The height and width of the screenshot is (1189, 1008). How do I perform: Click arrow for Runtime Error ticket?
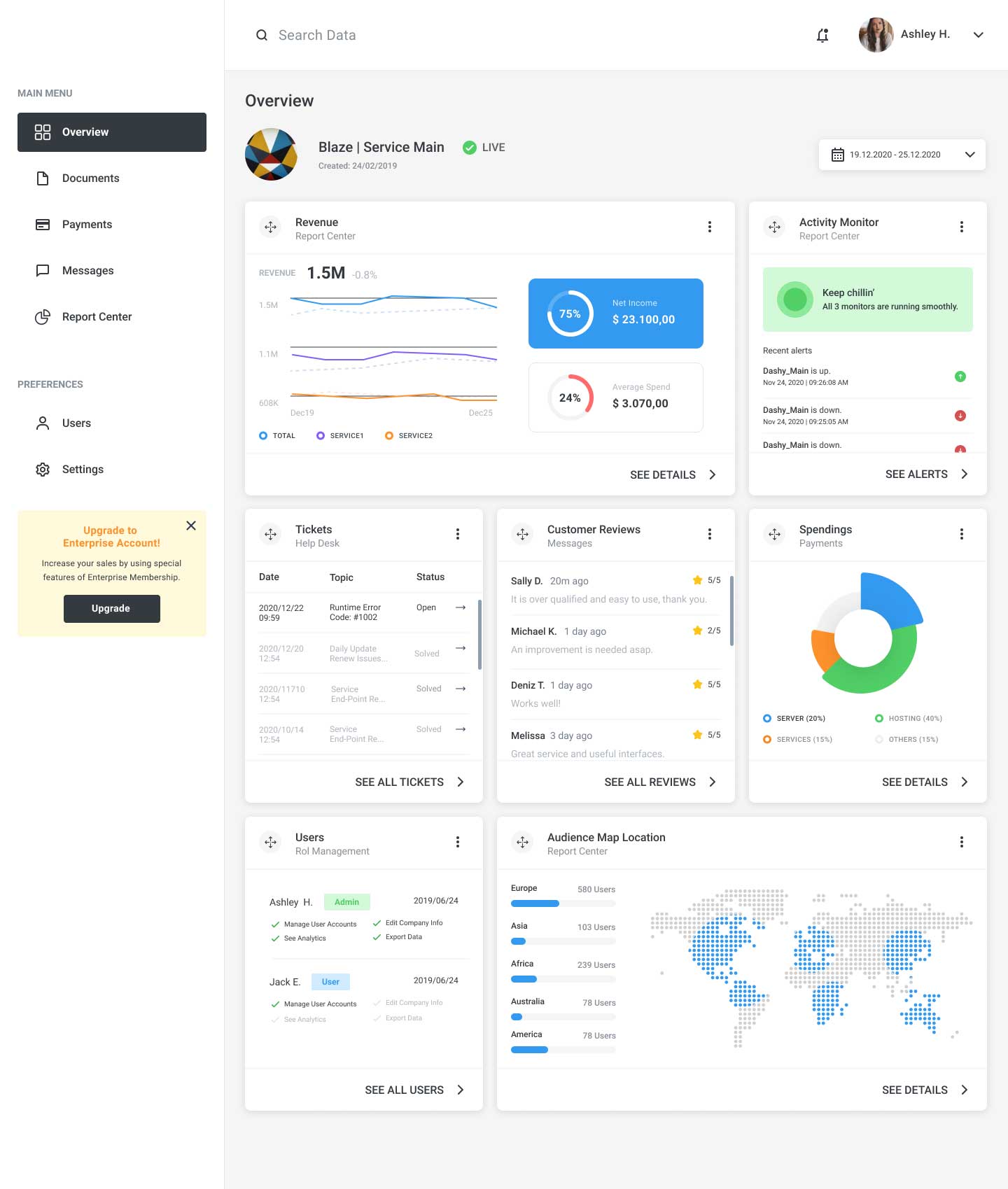point(460,607)
